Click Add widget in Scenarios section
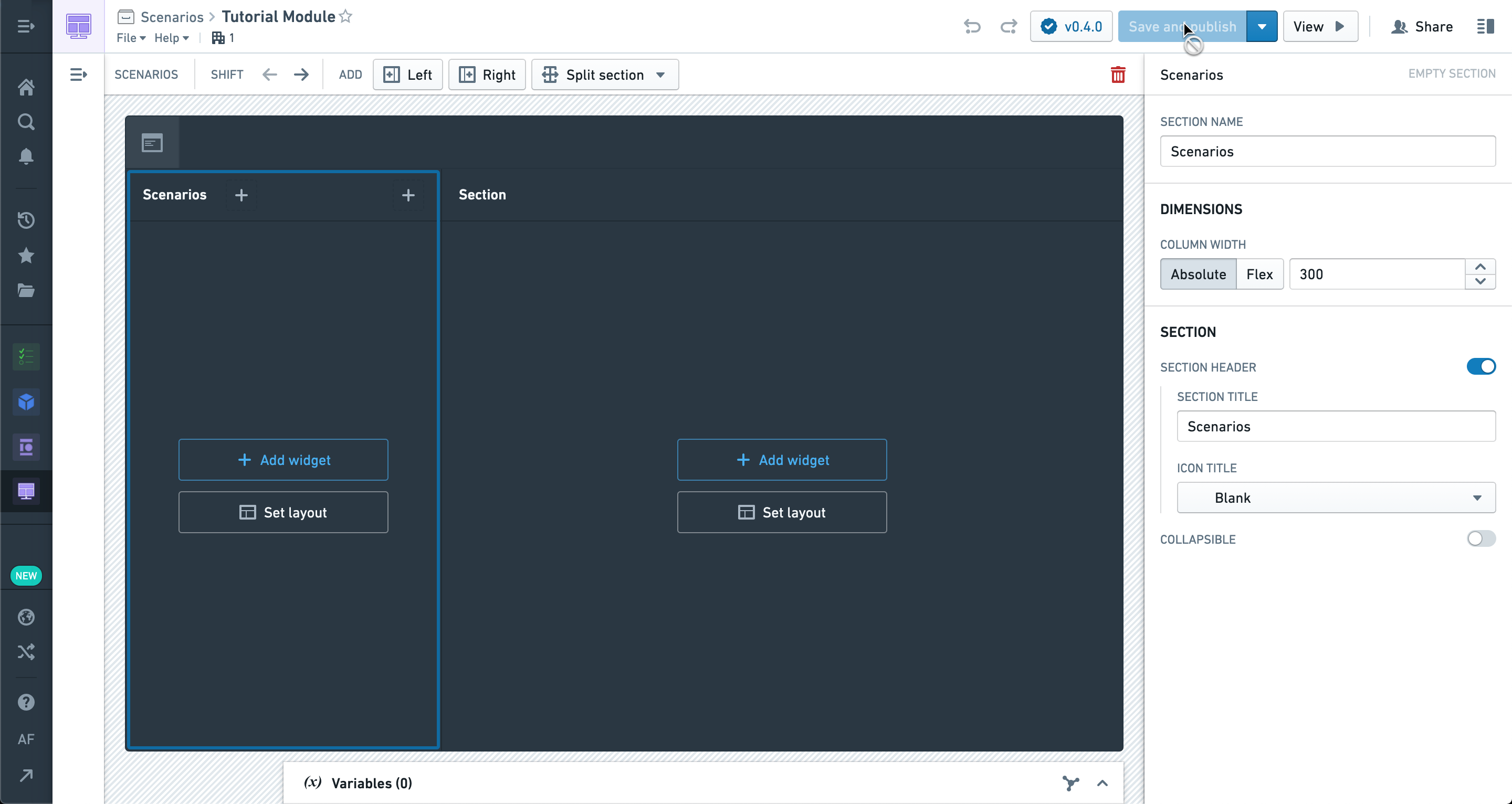 [x=283, y=460]
